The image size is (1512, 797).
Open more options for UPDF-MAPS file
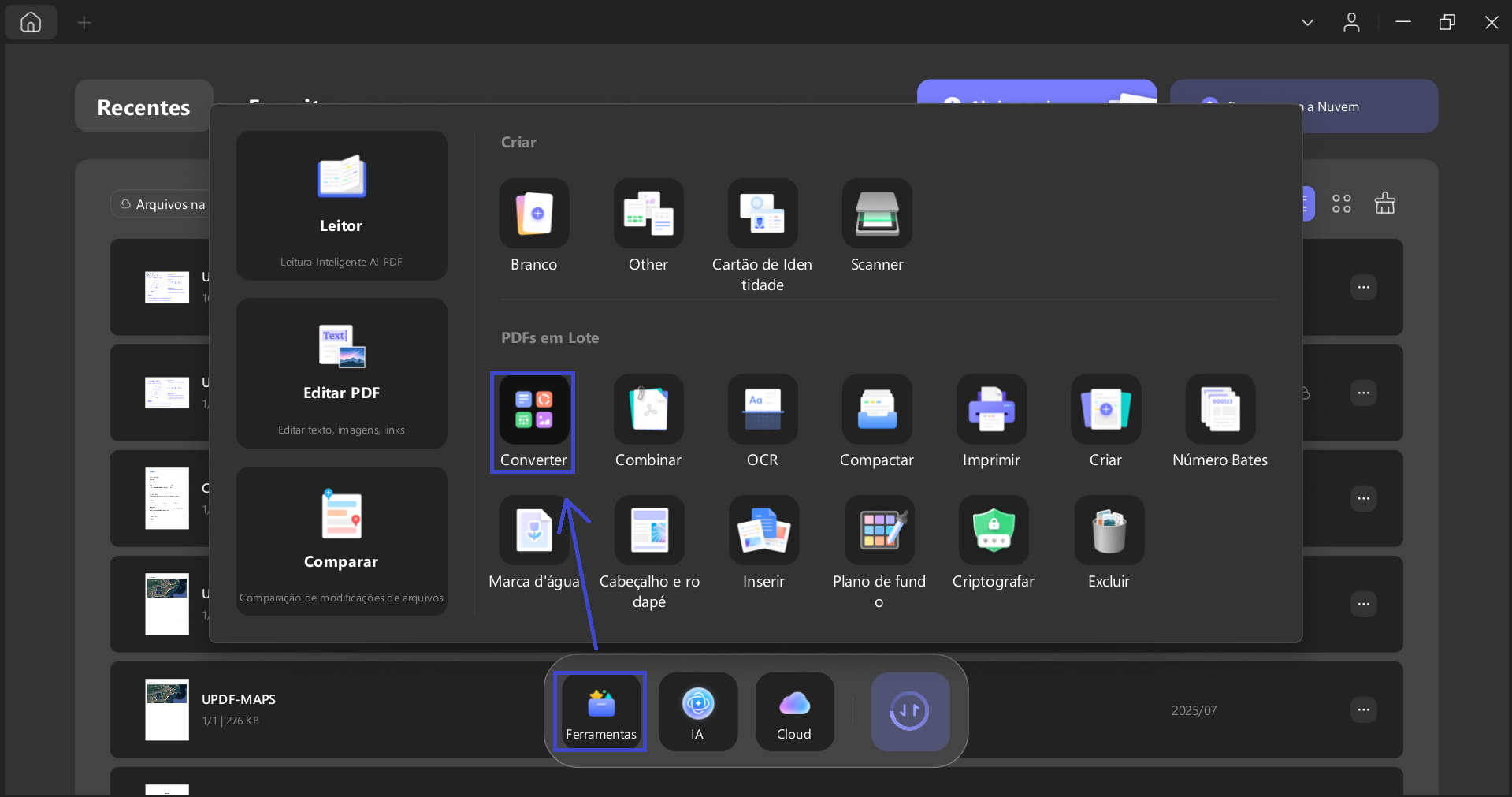click(1363, 709)
